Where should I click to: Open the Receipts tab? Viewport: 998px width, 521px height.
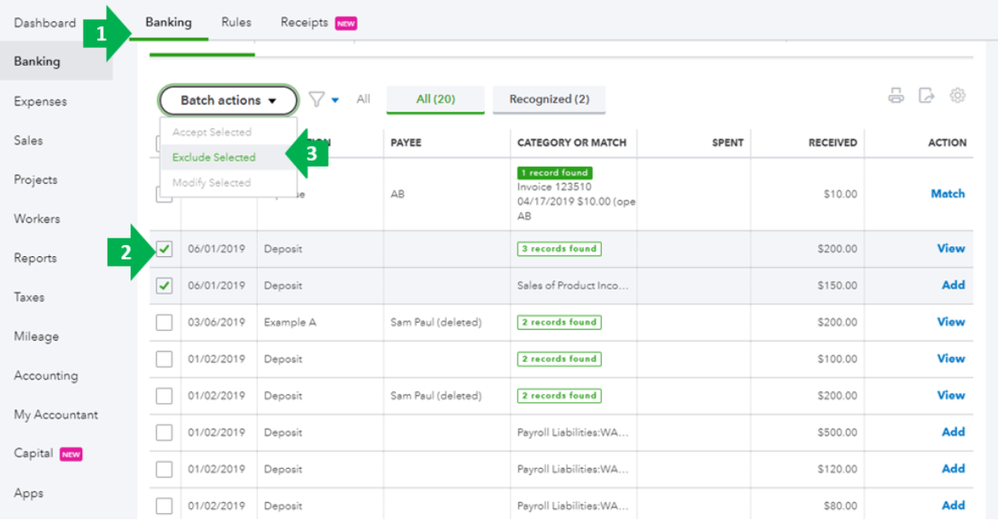tap(304, 22)
